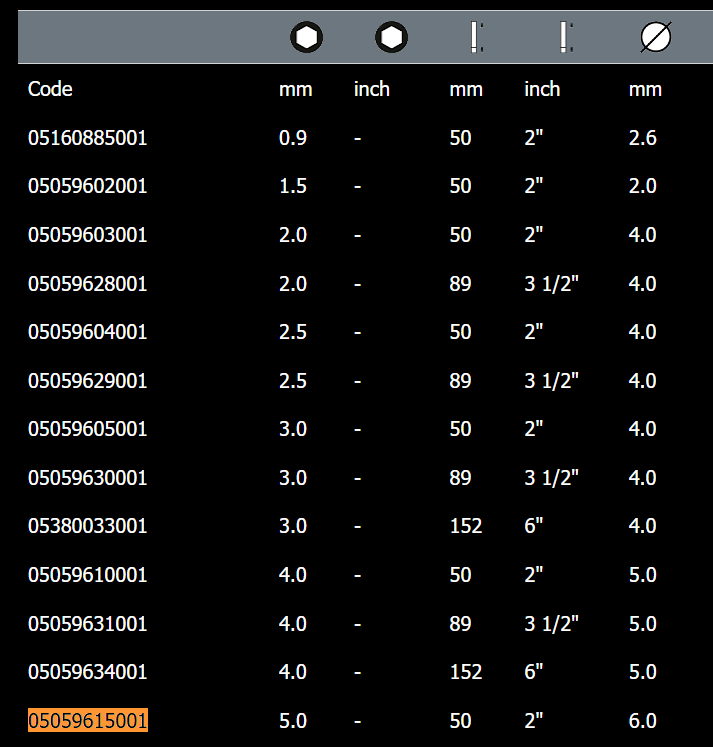Click code 05059610001
Viewport: 713px width, 747px height.
(88, 575)
